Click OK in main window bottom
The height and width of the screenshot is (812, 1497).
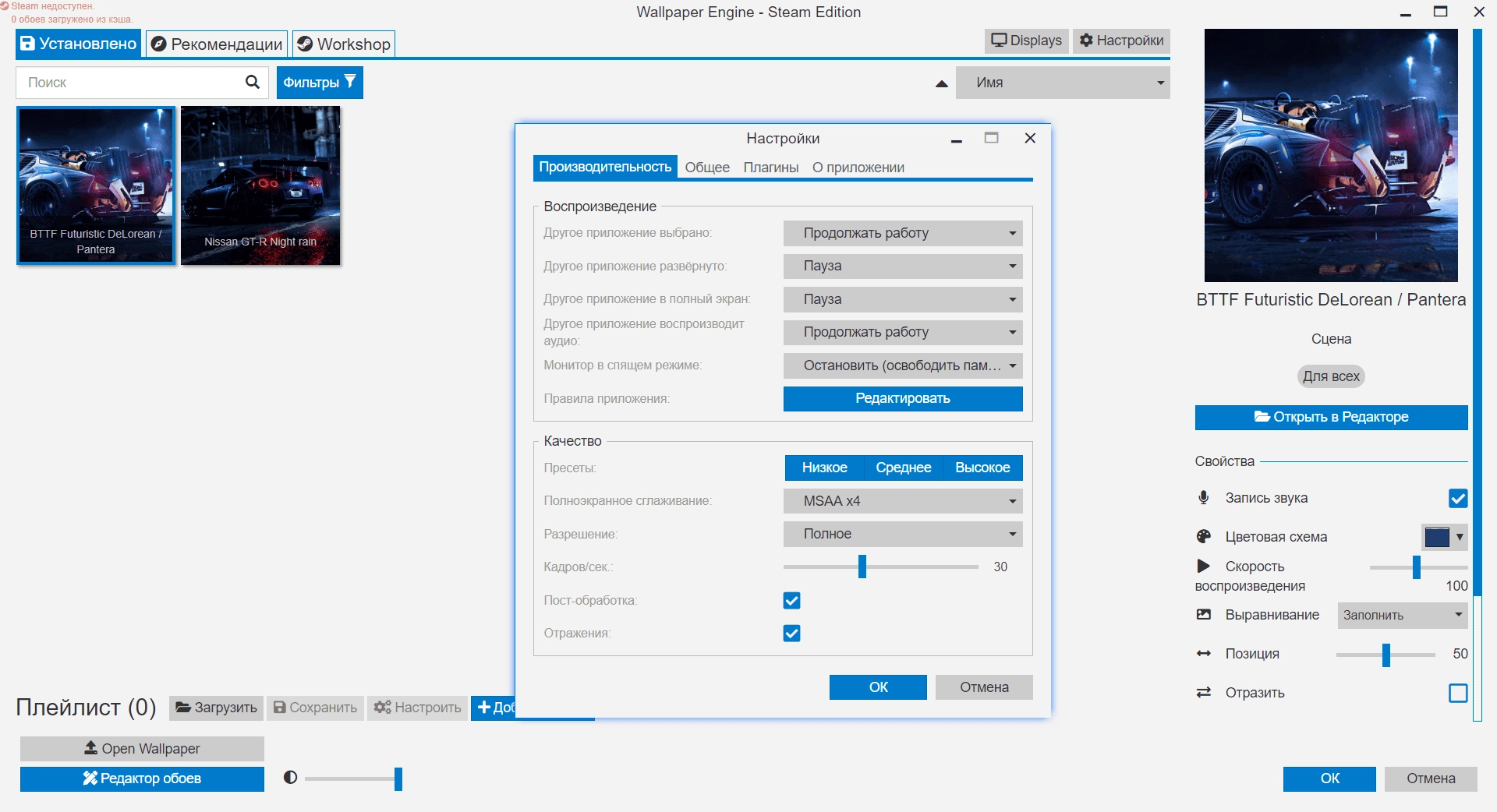click(1329, 778)
